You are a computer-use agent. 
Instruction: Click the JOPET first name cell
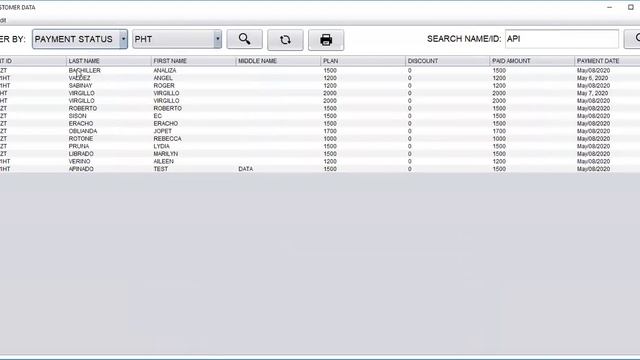point(162,131)
